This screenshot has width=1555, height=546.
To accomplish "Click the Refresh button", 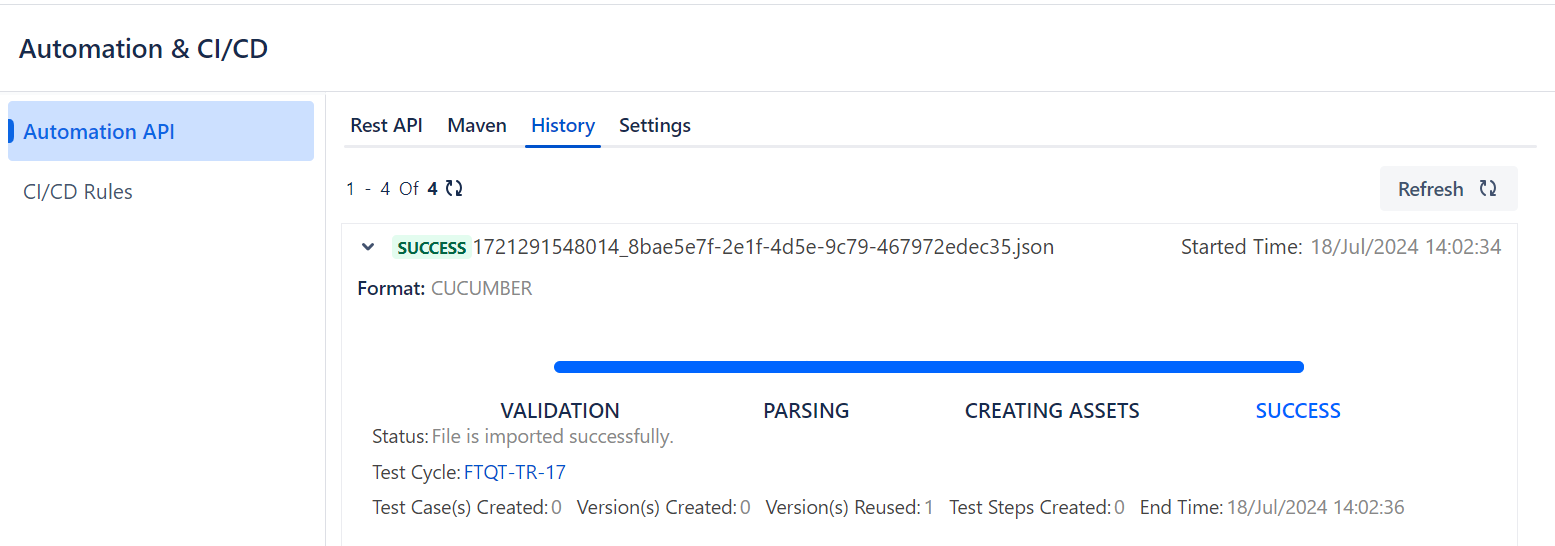I will pos(1448,189).
